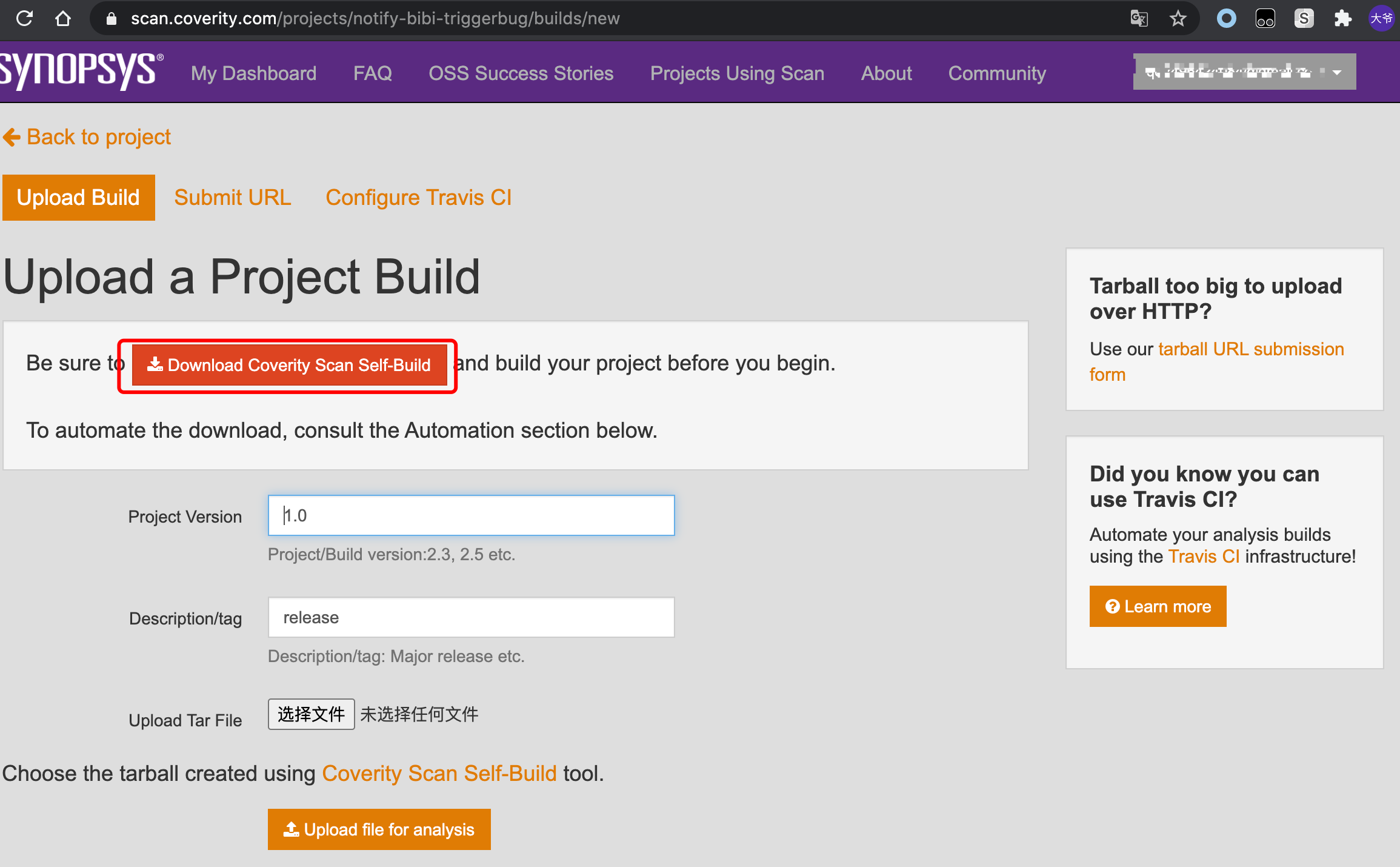Click the Learn more button
Viewport: 1400px width, 867px height.
tap(1158, 606)
